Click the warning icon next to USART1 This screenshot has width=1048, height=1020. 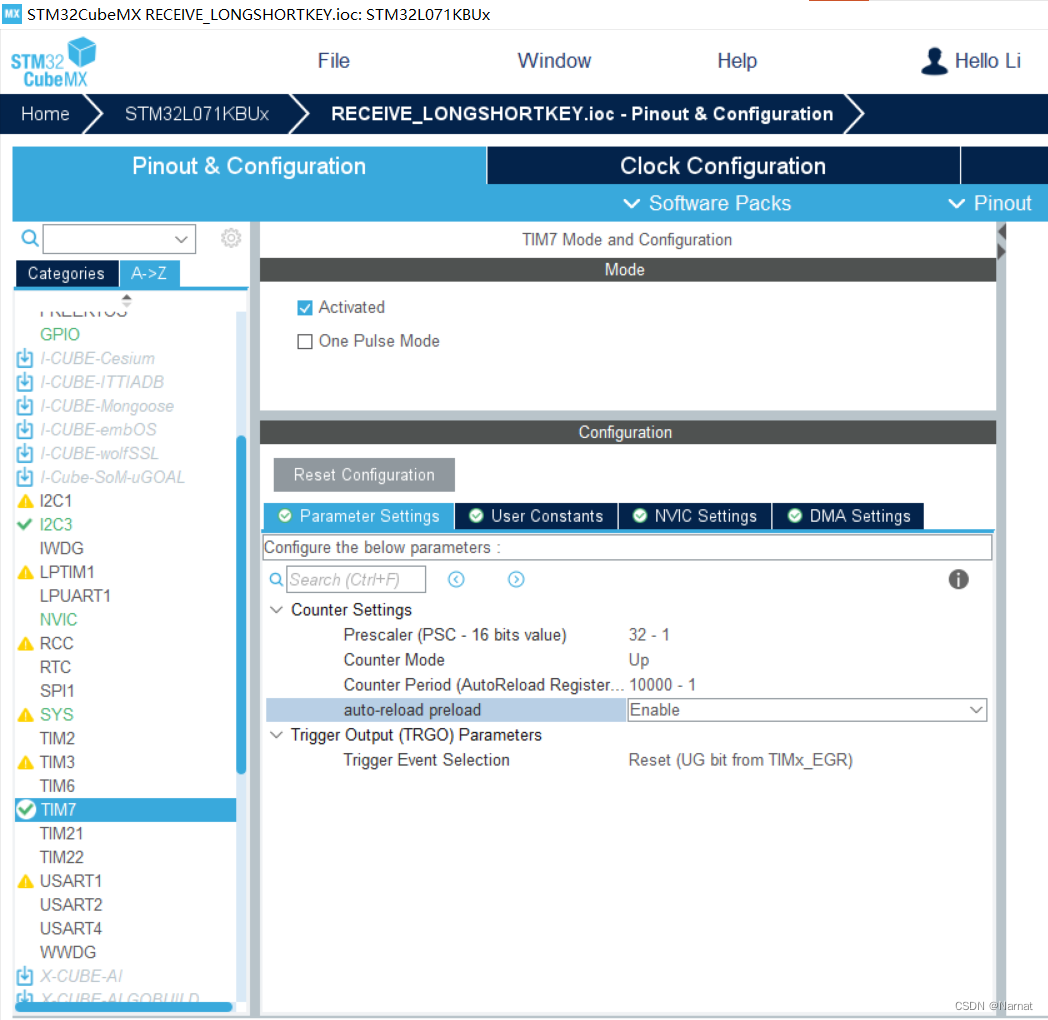[25, 881]
